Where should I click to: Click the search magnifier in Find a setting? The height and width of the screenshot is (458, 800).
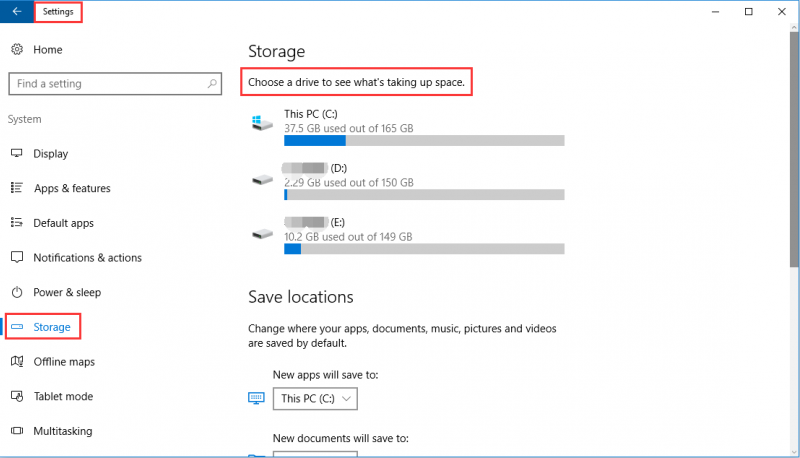(212, 83)
